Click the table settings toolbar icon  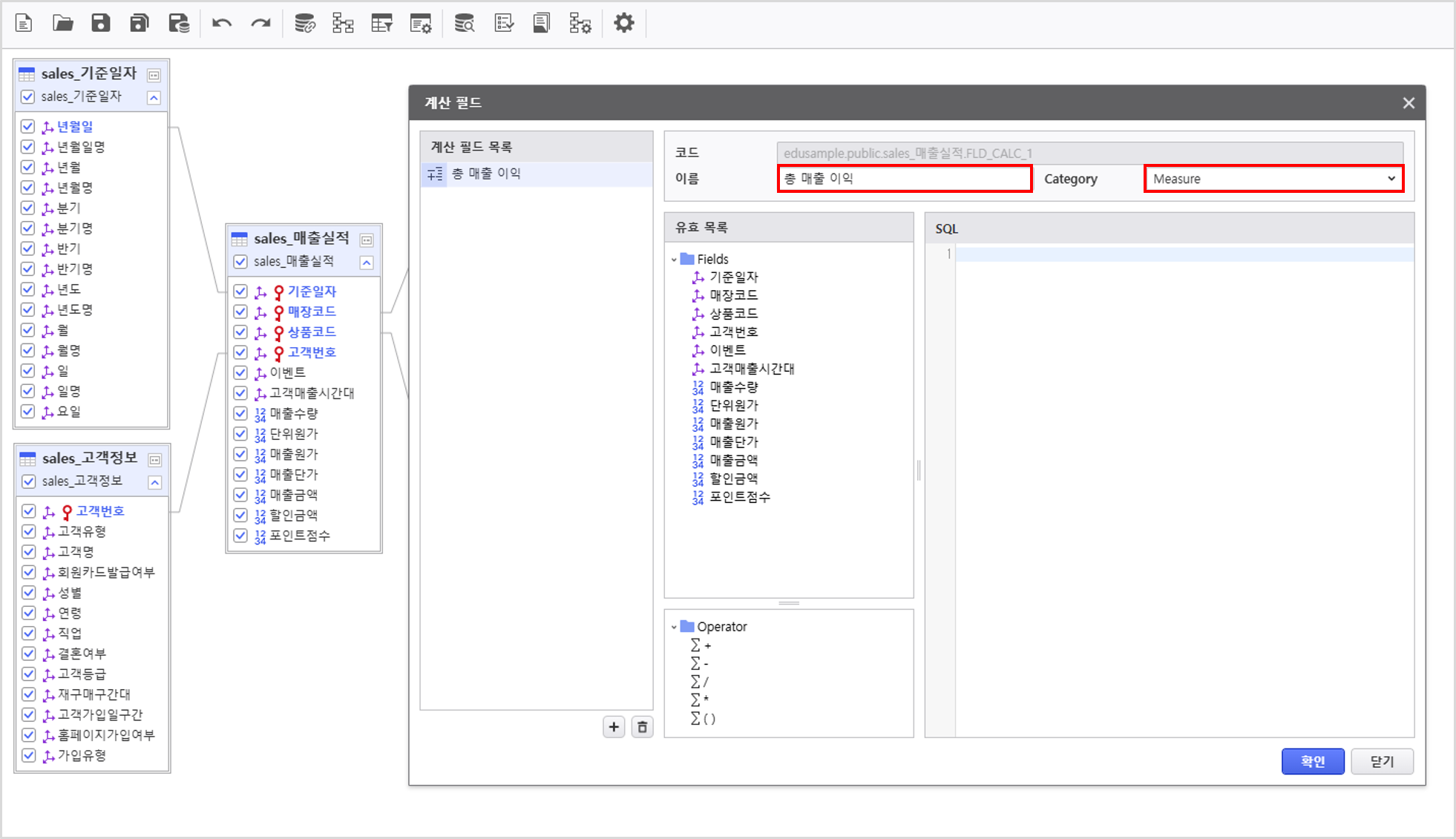tap(421, 23)
